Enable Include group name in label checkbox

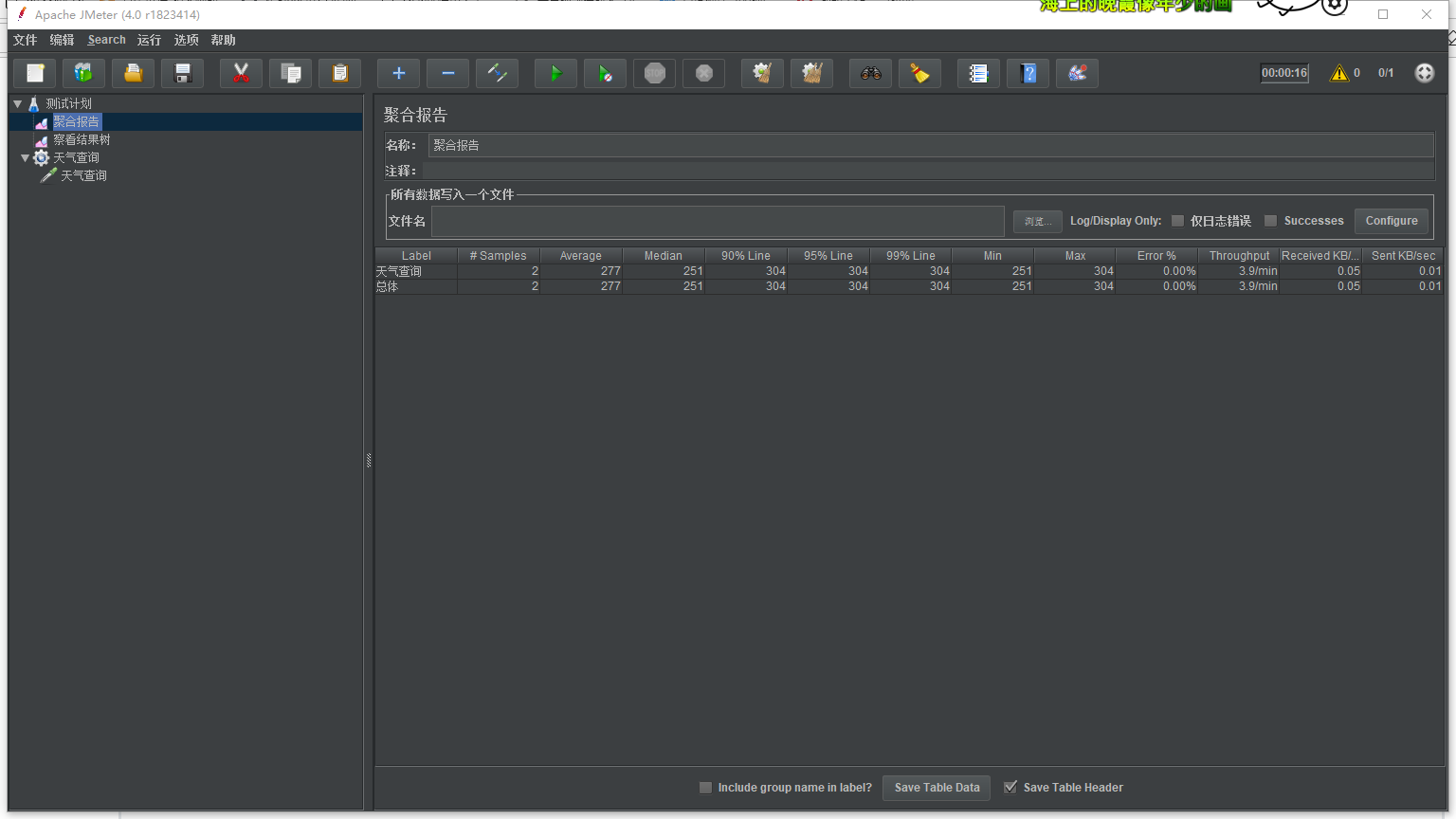pos(705,788)
